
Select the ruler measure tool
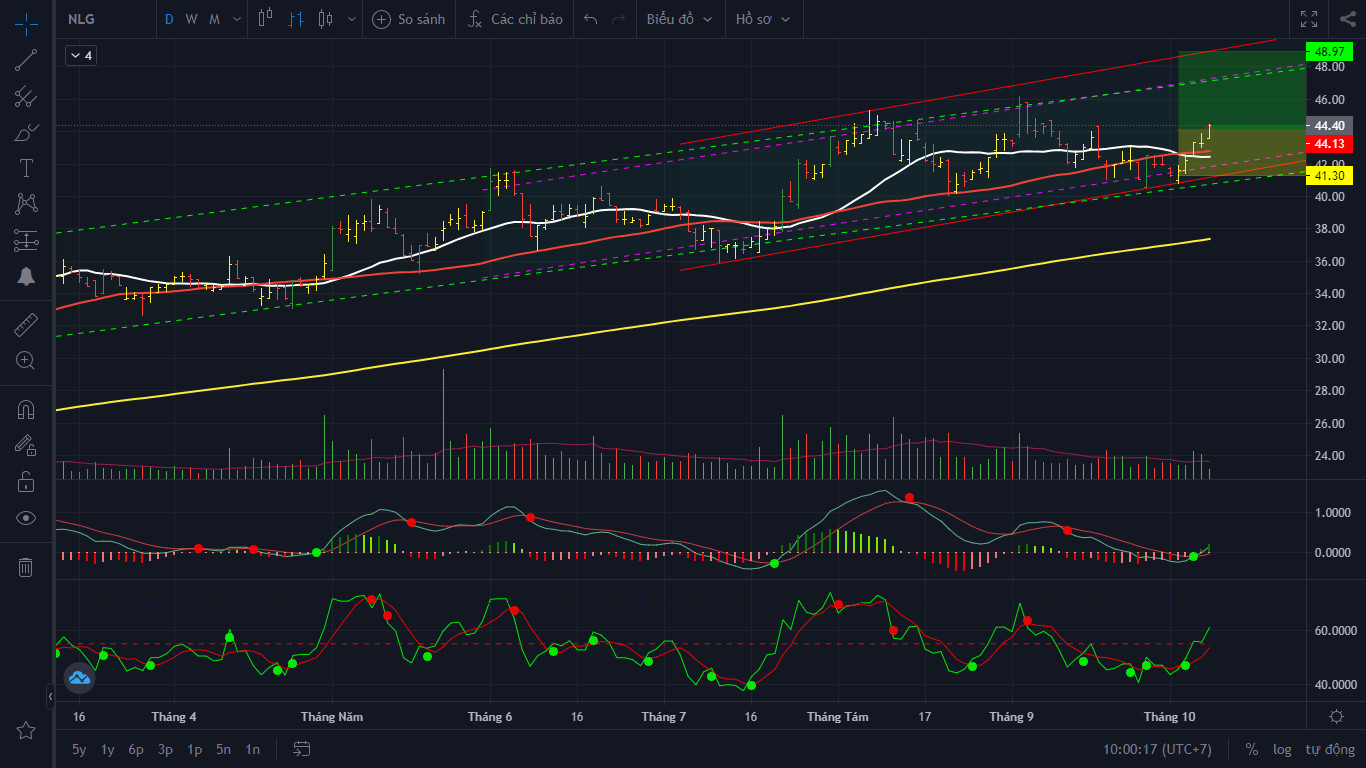(26, 324)
